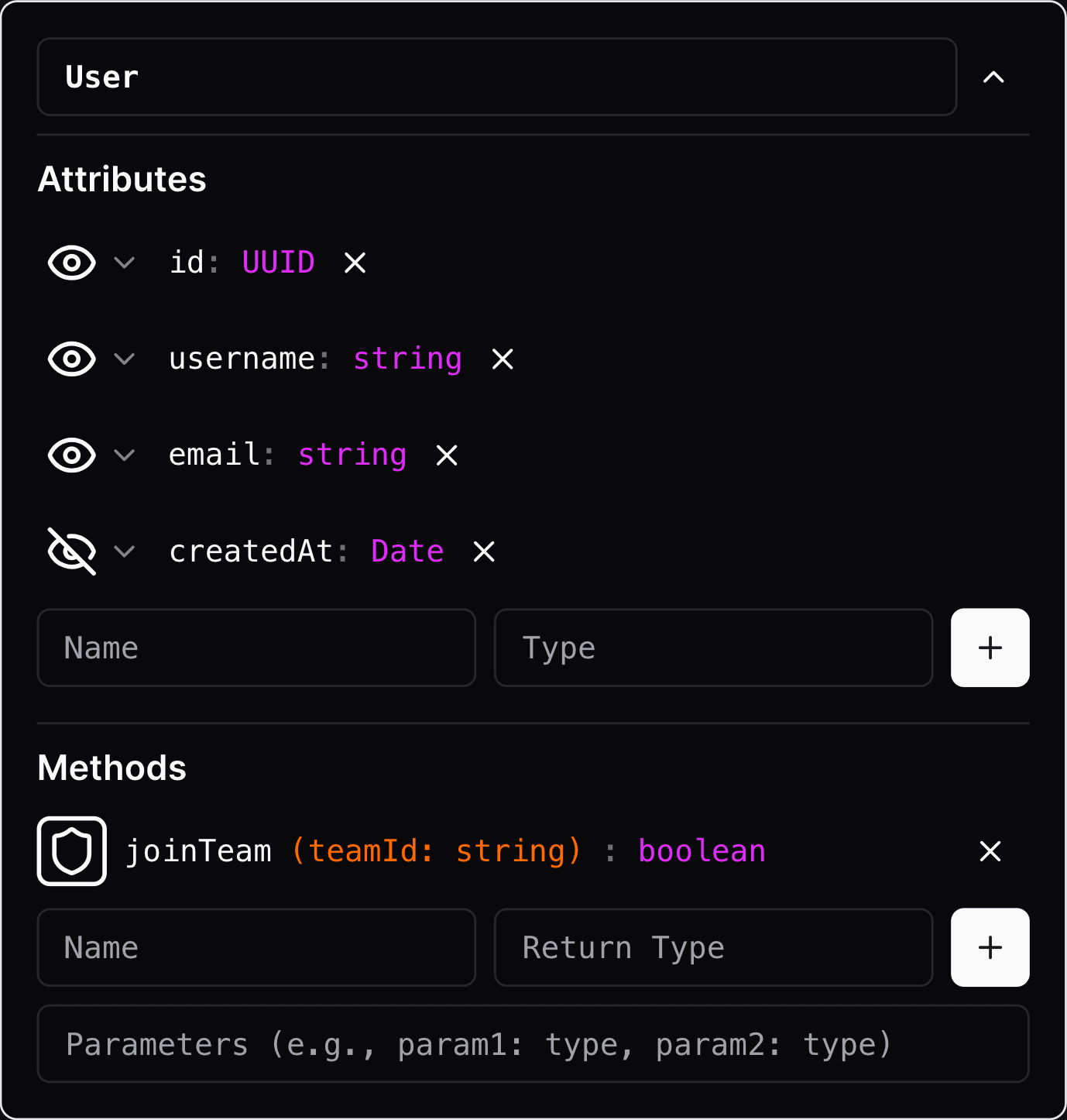Click the joinTeam shield visibility icon
Screen dimensions: 1067x1120
click(x=72, y=851)
